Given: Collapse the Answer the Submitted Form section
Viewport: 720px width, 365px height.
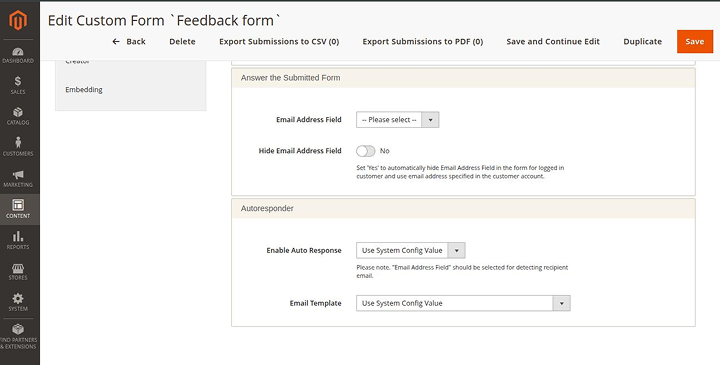Looking at the screenshot, I should coord(463,78).
